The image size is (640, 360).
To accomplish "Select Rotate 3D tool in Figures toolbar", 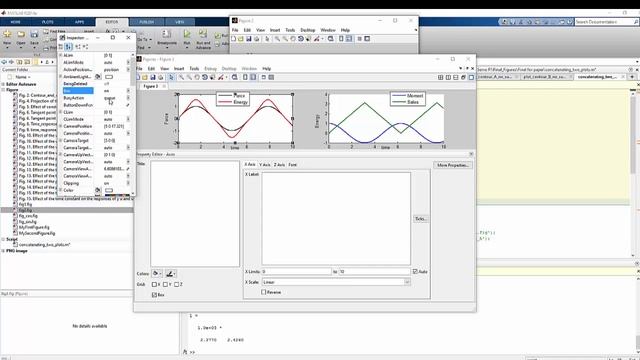I will point(204,77).
